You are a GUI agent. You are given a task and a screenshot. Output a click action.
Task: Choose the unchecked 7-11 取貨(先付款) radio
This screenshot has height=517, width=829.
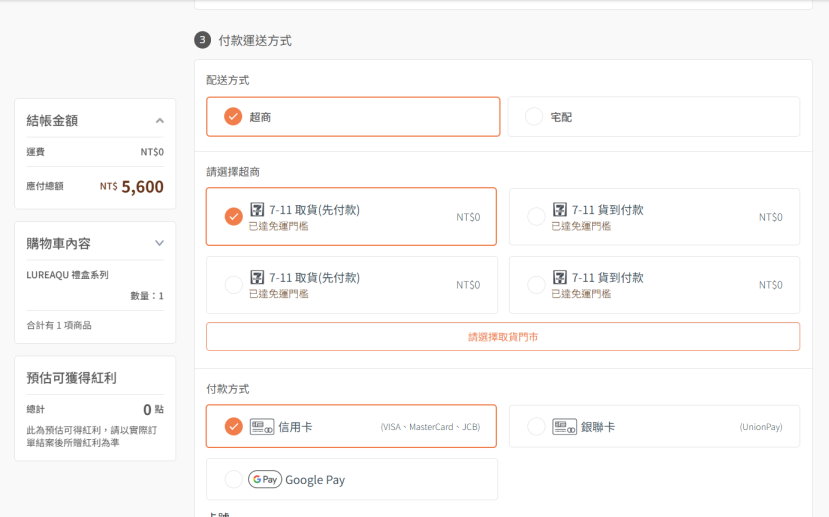click(233, 284)
